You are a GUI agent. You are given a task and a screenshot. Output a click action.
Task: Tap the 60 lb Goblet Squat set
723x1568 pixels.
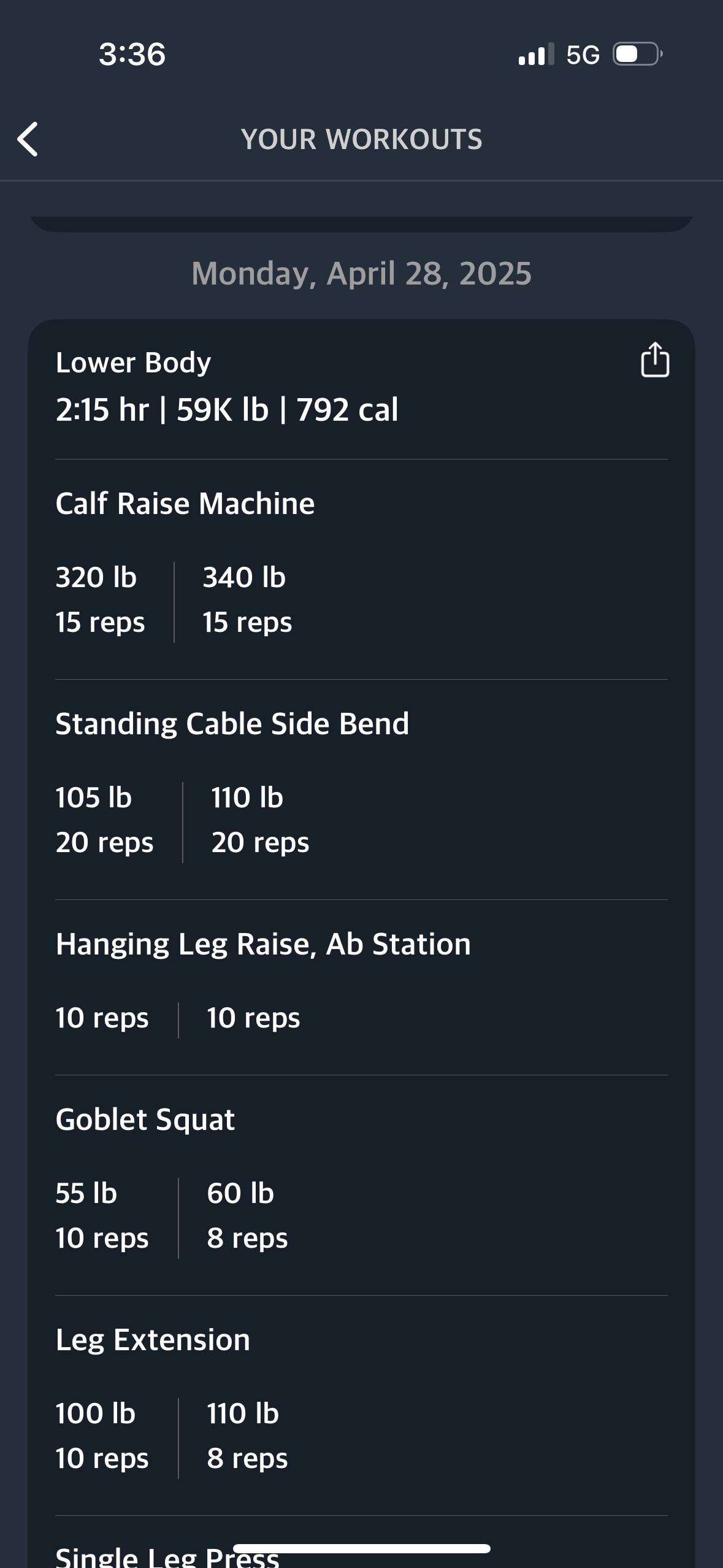tap(247, 1215)
